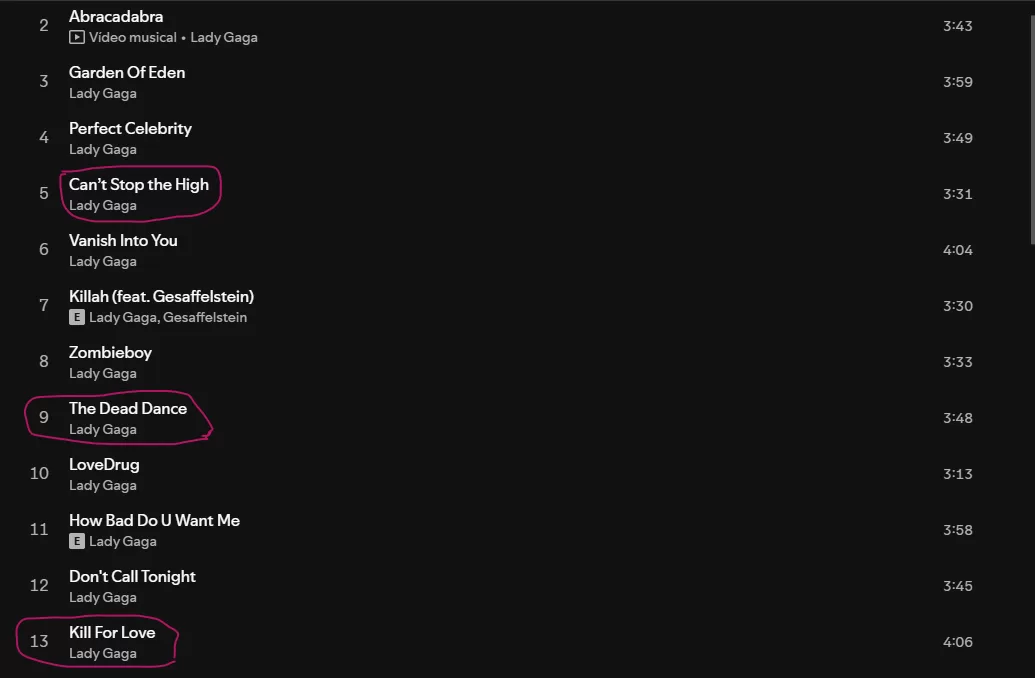The width and height of the screenshot is (1035, 678).
Task: Click explicit badge on How Bad Do U Want Me
Action: point(77,541)
